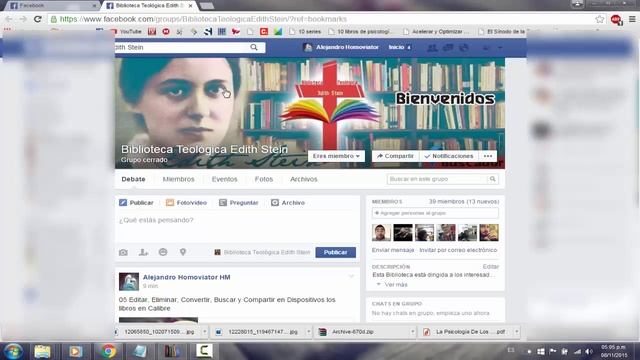
Task: Open the Calibre books icon in taskbar
Action: click(172, 351)
